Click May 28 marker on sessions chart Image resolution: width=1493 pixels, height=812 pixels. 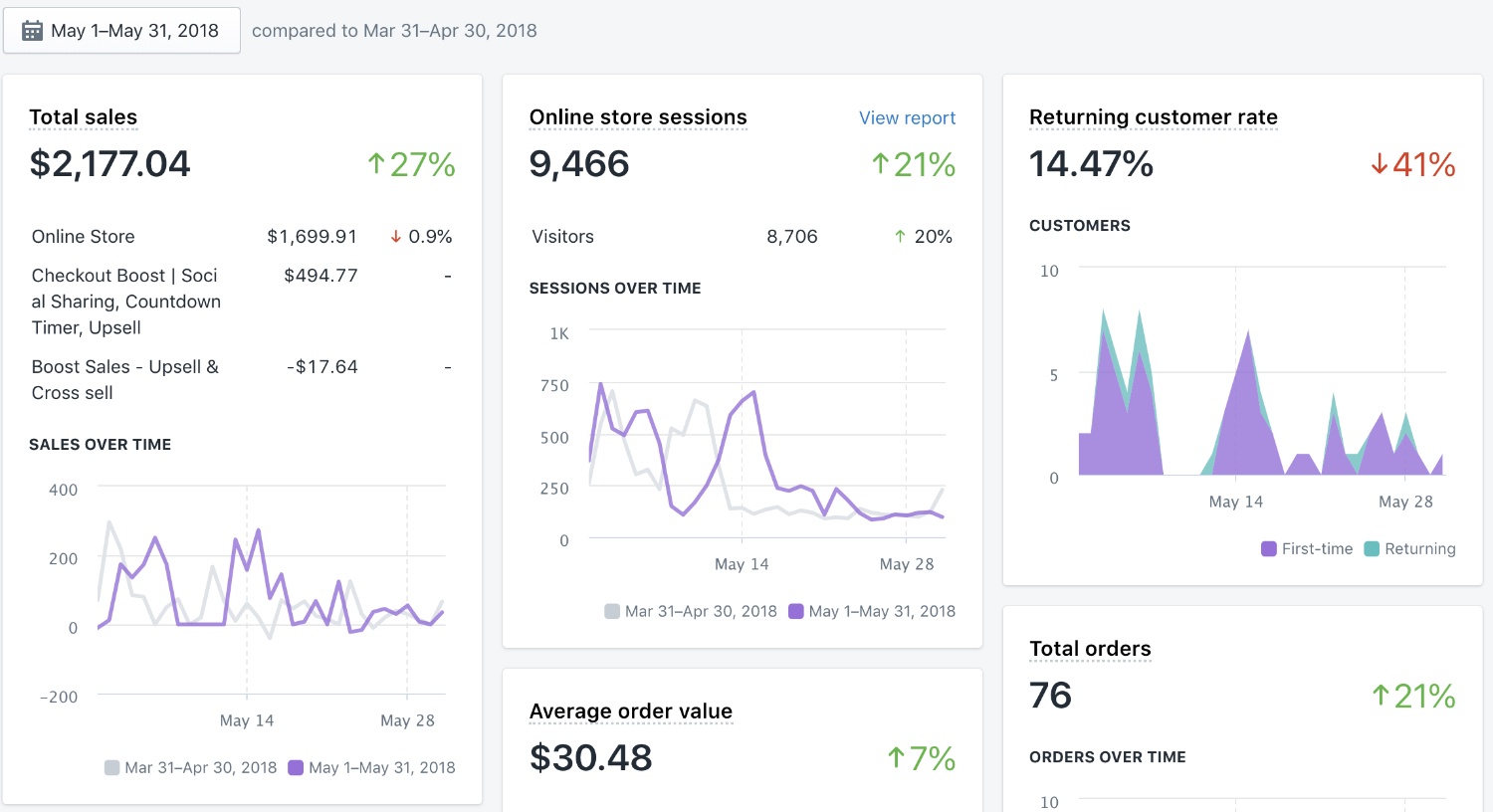pos(907,564)
